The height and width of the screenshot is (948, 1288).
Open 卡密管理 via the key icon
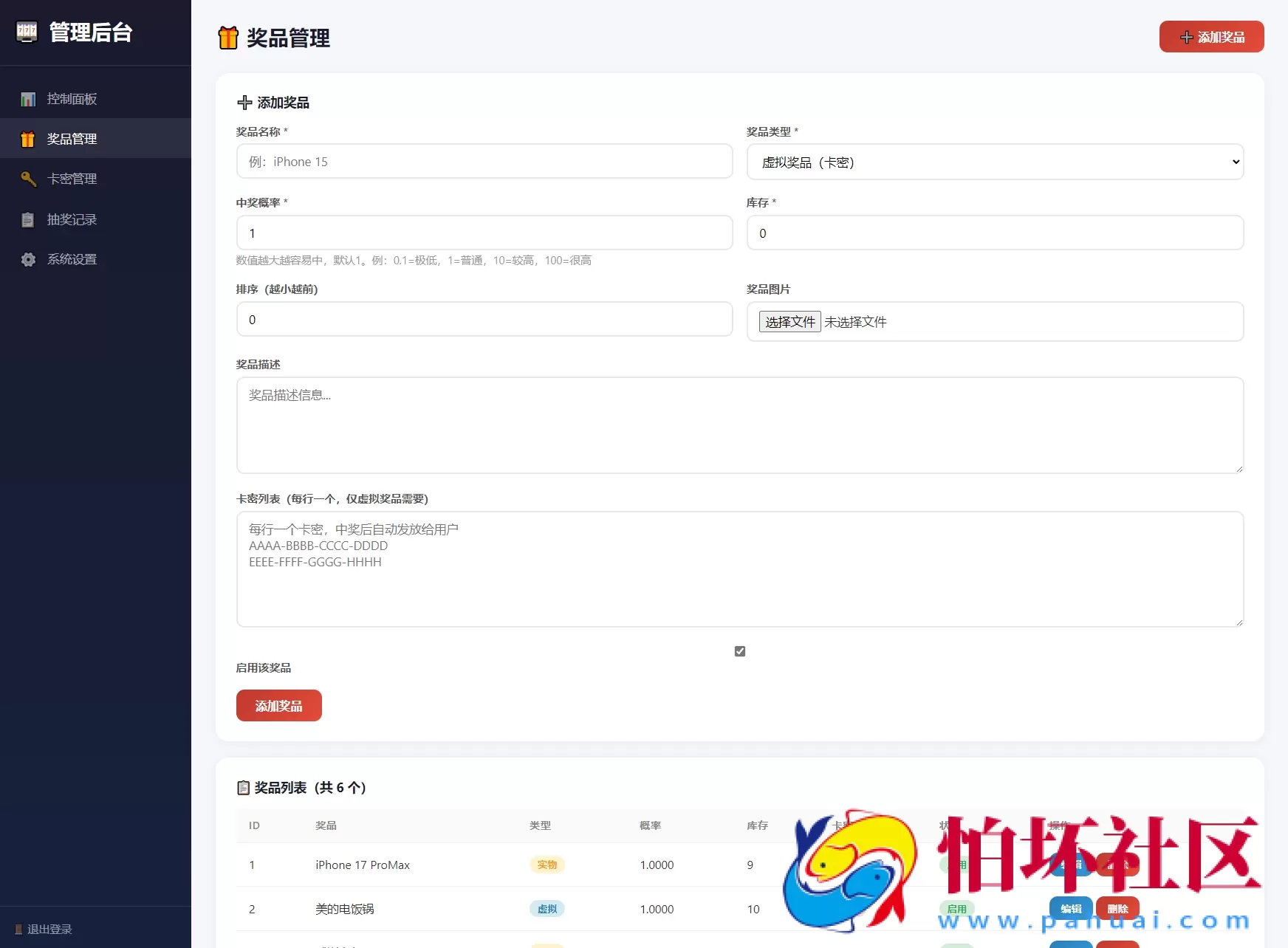click(x=28, y=179)
